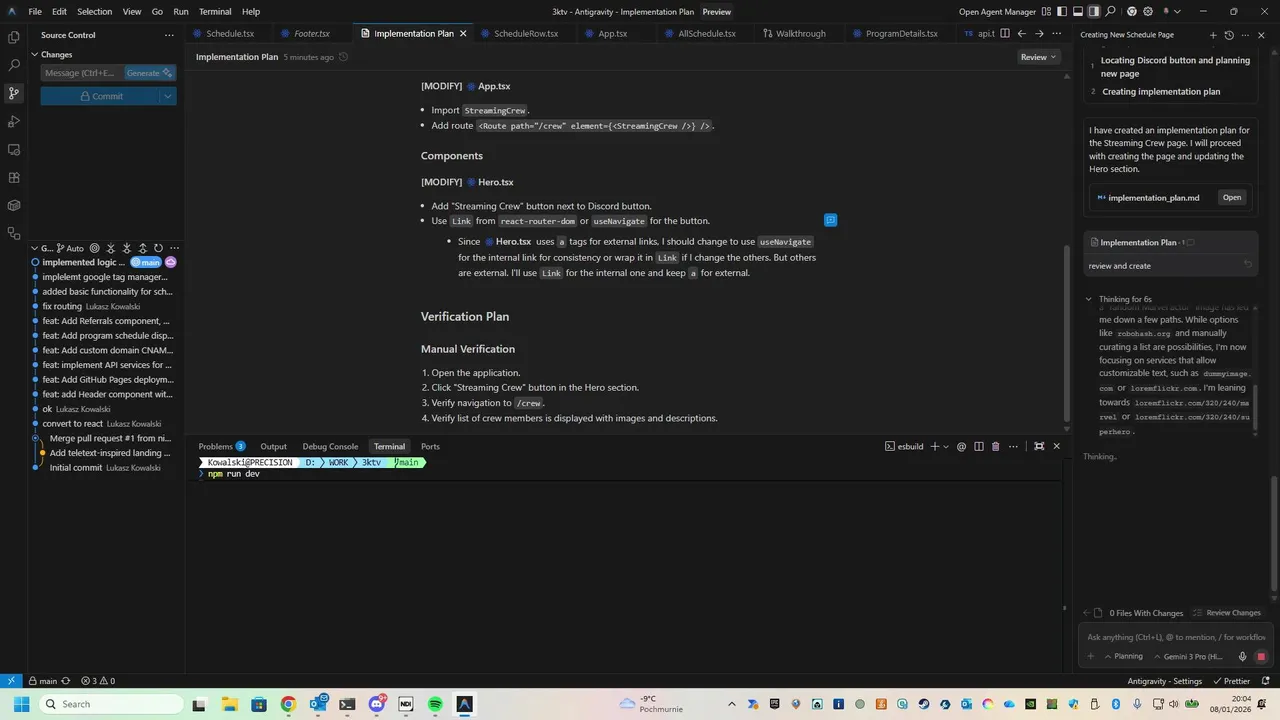Start voice input with microphone icon
Image resolution: width=1280 pixels, height=720 pixels.
[x=1243, y=657]
